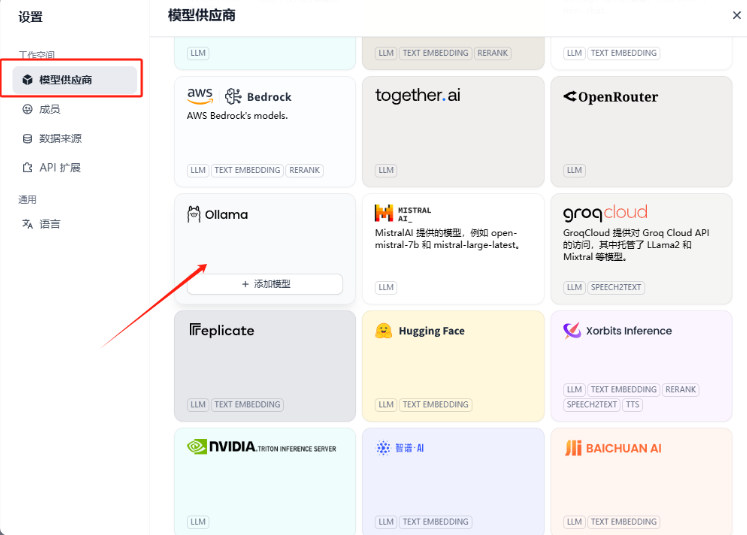Click RERANK tag on Xorbits Inference card

point(680,389)
